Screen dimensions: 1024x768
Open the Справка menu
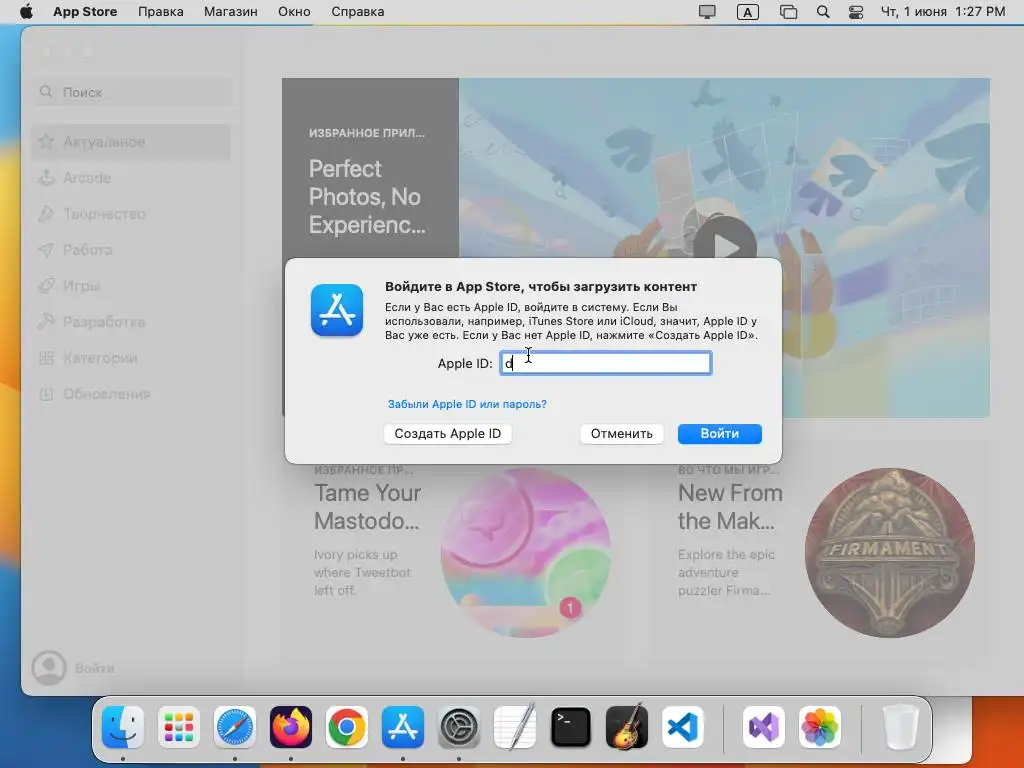click(x=358, y=12)
